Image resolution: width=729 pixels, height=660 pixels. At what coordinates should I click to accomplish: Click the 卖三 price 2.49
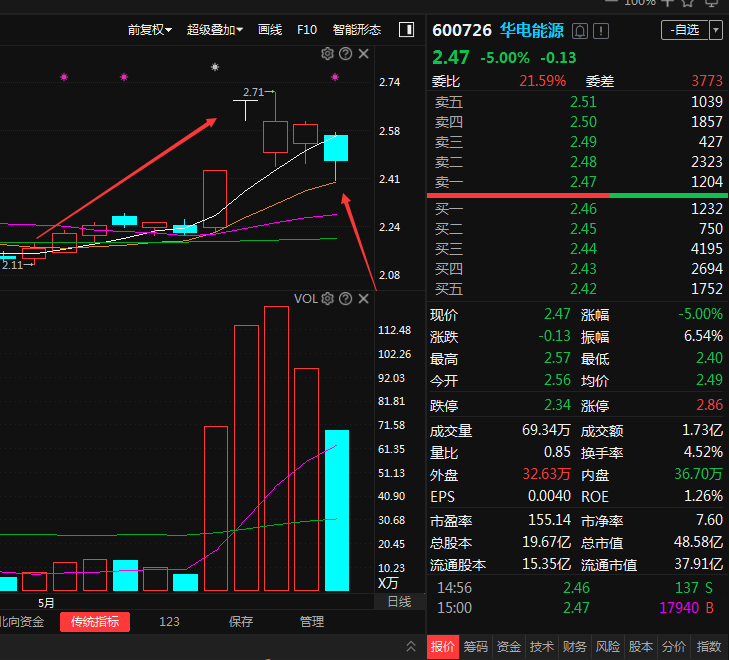click(x=583, y=142)
